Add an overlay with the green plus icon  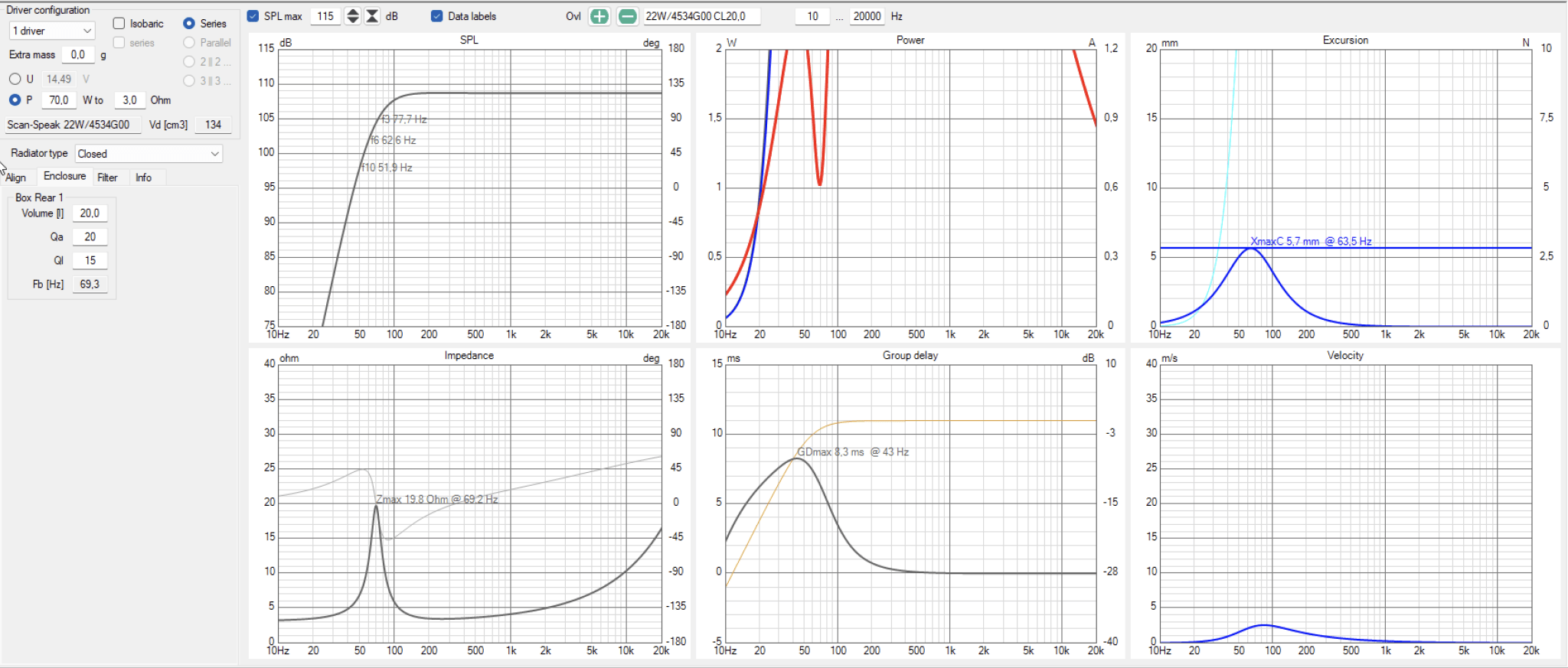pos(599,16)
